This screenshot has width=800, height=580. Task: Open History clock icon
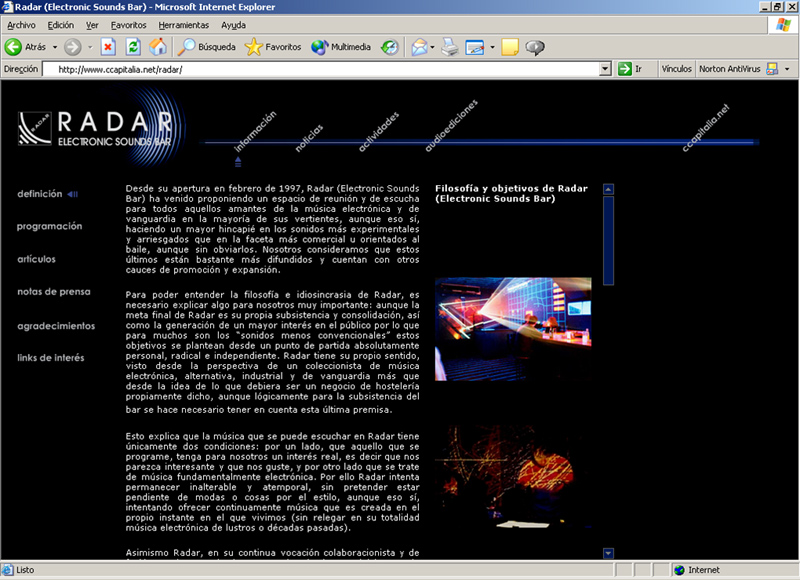pos(390,47)
